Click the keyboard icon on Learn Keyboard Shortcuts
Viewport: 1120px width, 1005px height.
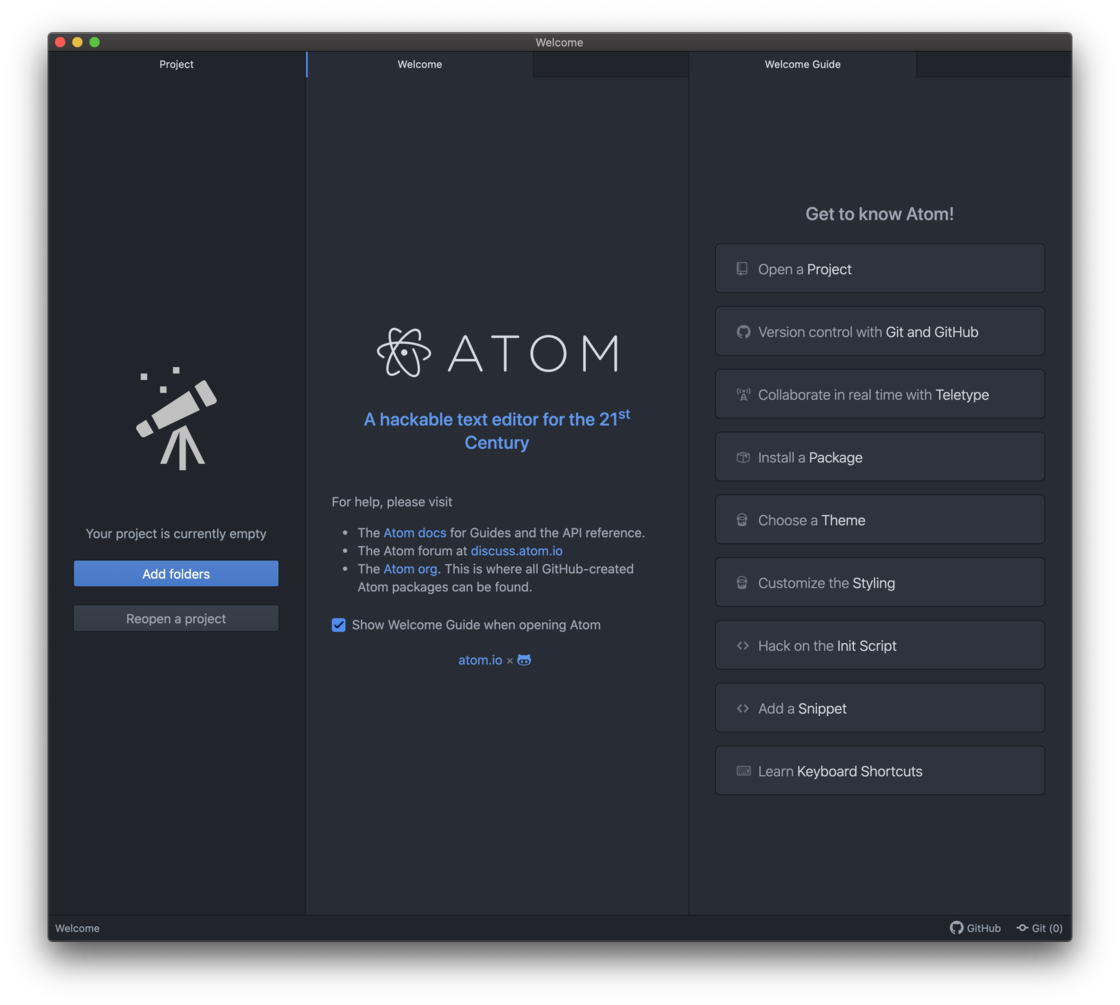742,770
